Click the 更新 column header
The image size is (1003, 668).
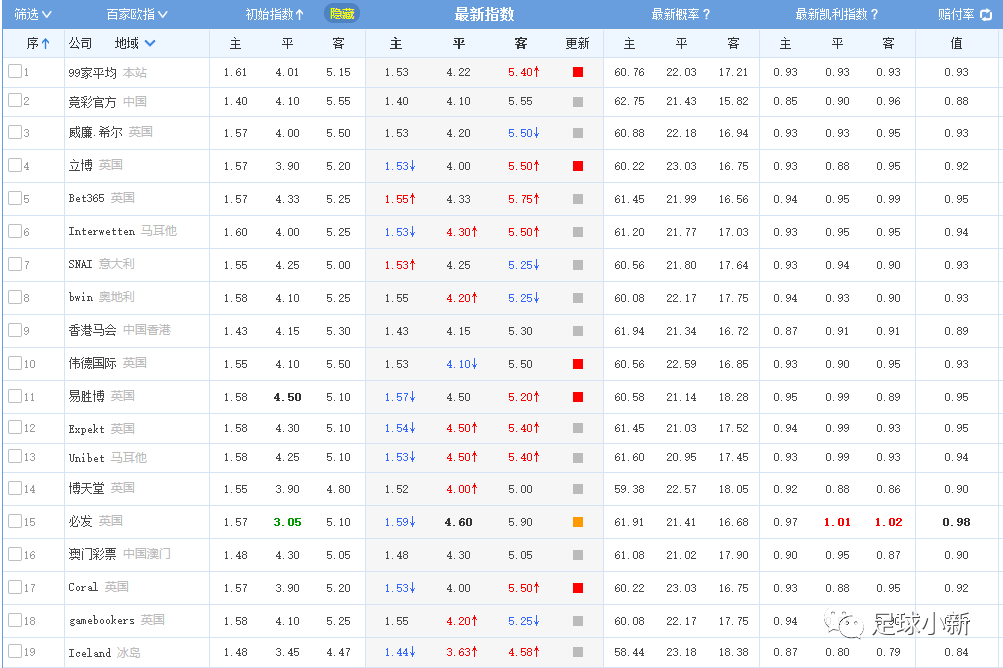click(x=578, y=44)
